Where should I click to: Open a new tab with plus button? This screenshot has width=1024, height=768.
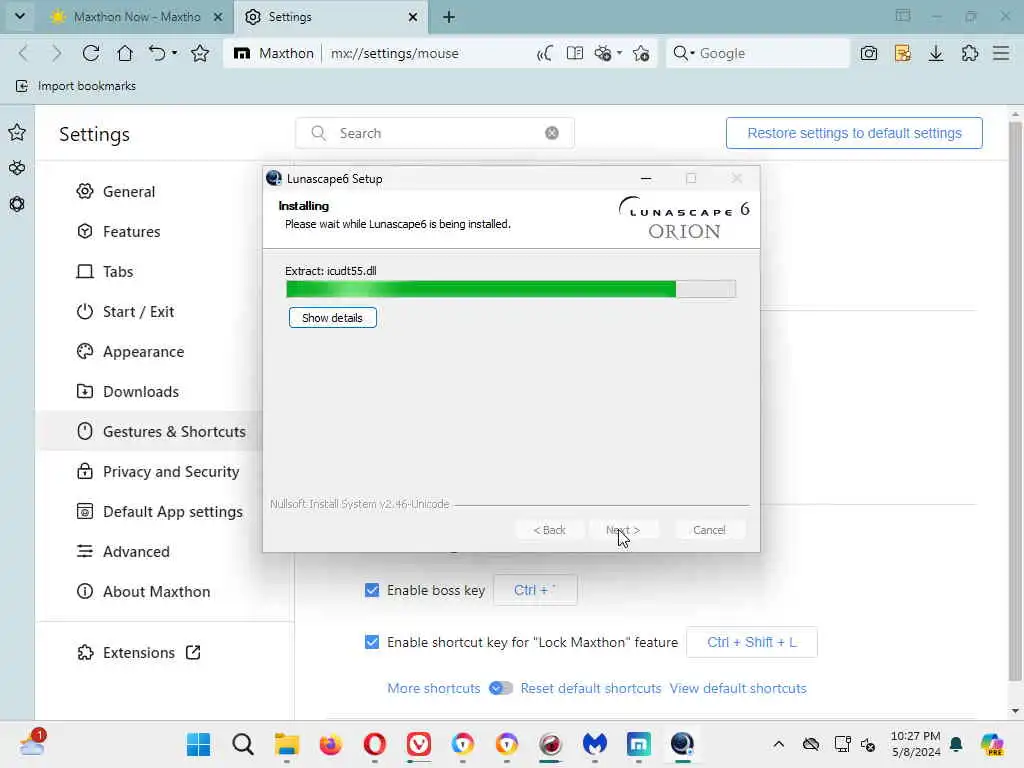coord(449,17)
